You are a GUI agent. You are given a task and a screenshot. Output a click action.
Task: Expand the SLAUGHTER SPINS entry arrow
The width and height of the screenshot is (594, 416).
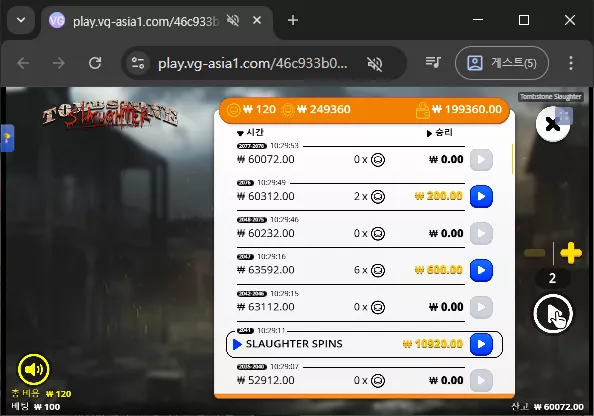tap(237, 344)
